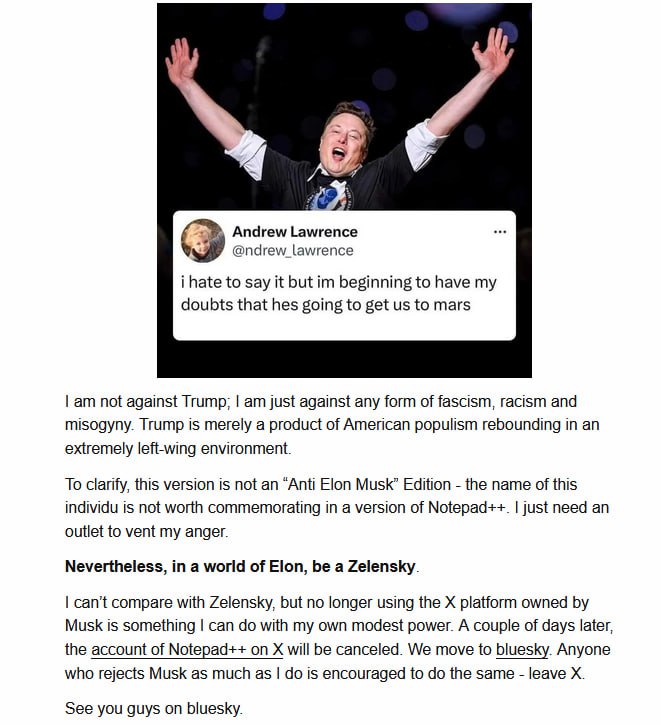
Task: Click the photo of the man with raised arms
Action: click(344, 110)
